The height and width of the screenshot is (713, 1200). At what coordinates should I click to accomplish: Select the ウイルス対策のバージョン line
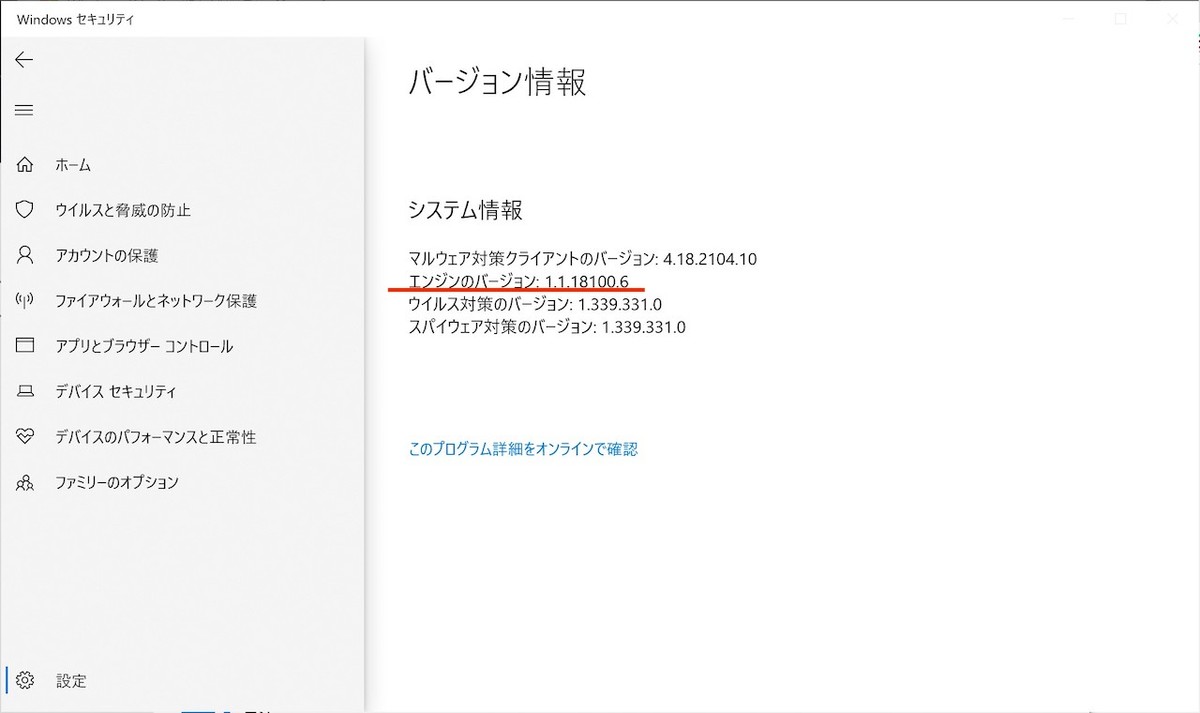pyautogui.click(x=535, y=304)
